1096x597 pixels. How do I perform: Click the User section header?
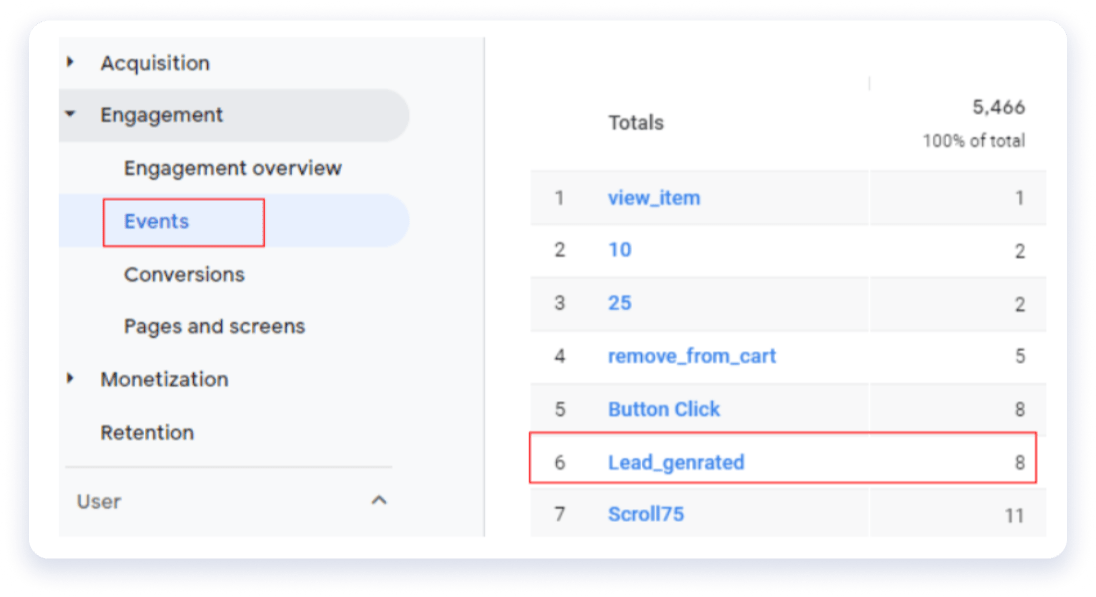(229, 501)
